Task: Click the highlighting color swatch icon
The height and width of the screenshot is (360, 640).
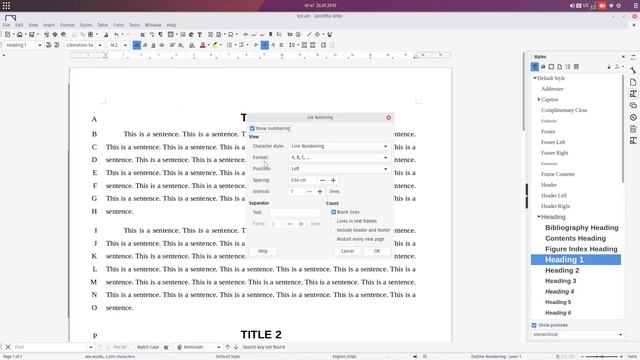Action: (x=215, y=45)
